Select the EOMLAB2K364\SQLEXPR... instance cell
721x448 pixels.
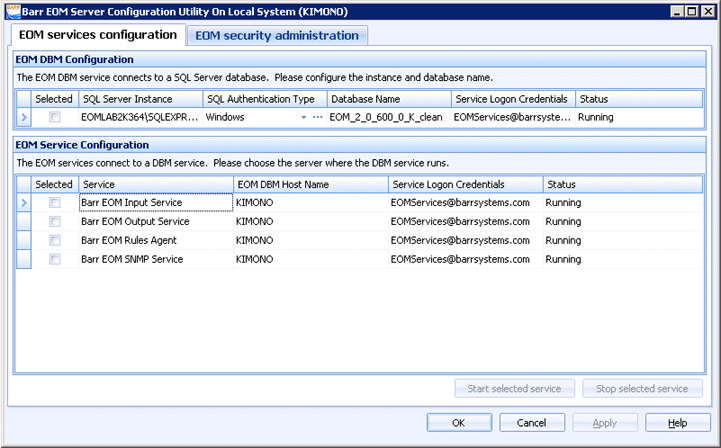pyautogui.click(x=141, y=117)
